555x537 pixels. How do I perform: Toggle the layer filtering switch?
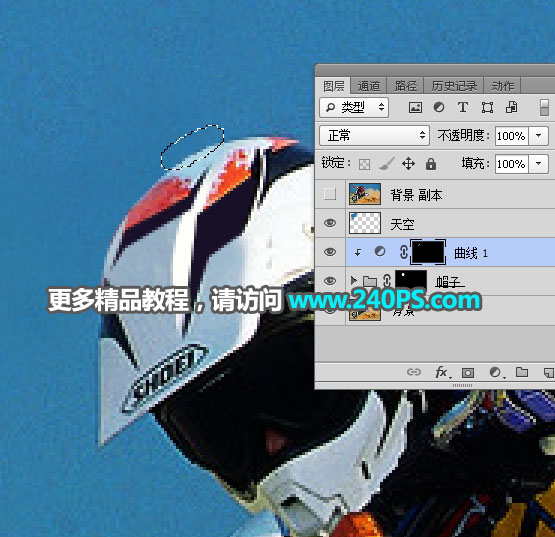pos(545,108)
